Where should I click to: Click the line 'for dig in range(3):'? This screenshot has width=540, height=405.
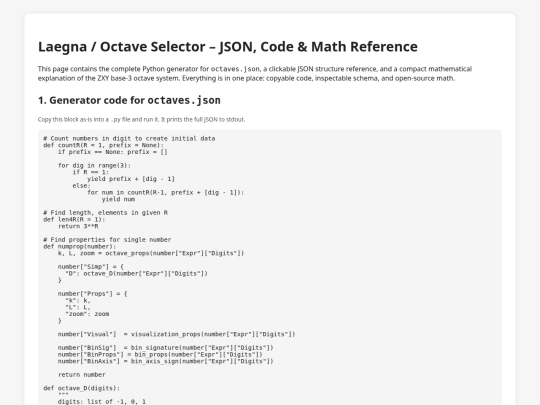click(x=94, y=165)
